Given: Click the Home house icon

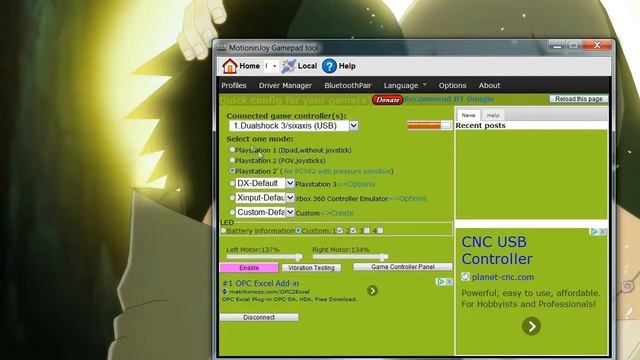Looking at the screenshot, I should (x=230, y=66).
